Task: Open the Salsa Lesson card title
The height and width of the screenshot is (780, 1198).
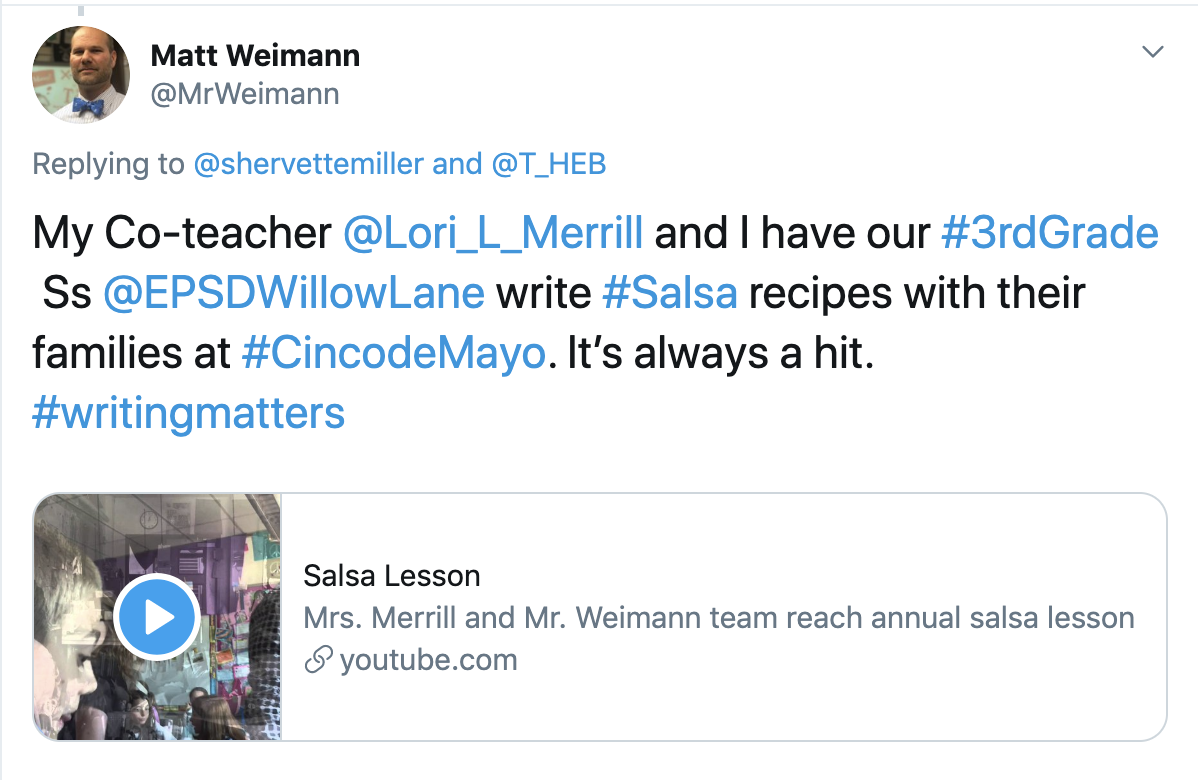Action: [392, 576]
